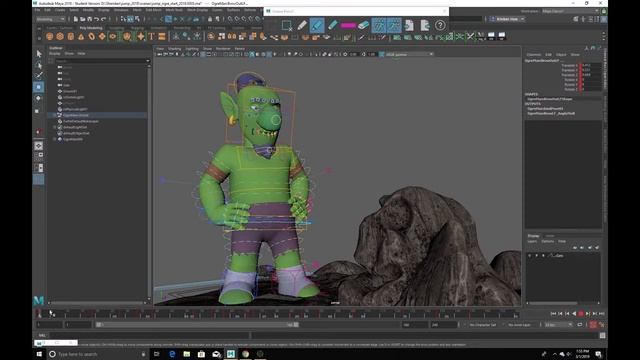
Task: Open the Windows taskbar search box
Action: 97,354
